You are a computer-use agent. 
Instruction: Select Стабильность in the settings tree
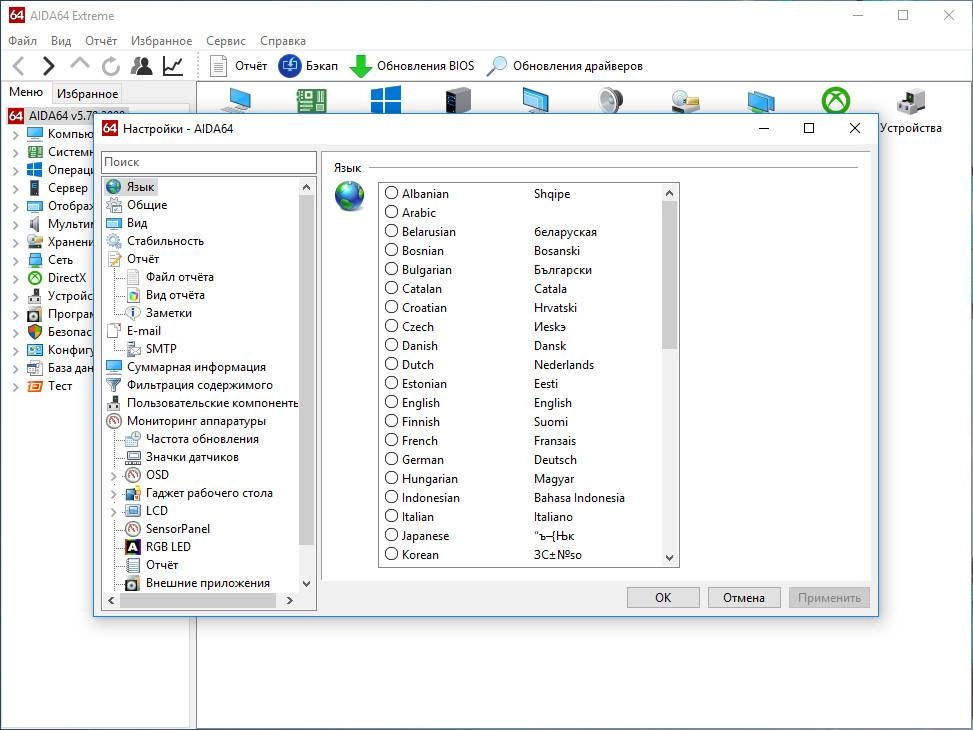tap(165, 241)
